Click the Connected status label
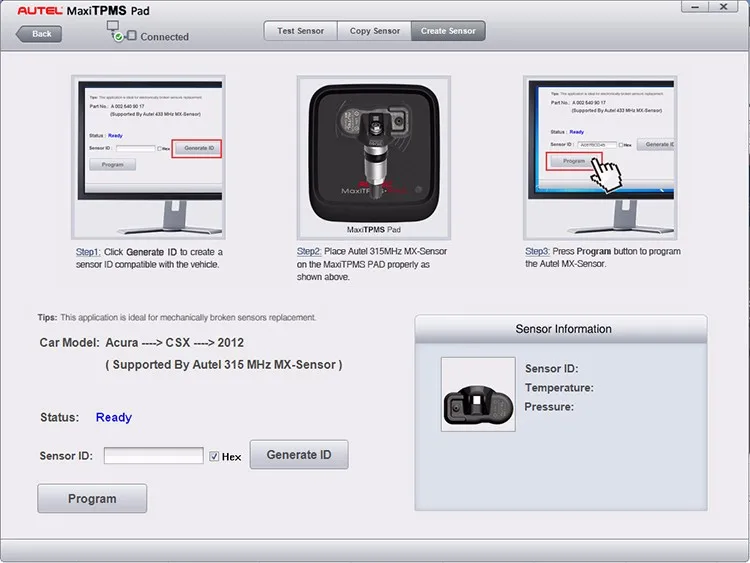 pyautogui.click(x=165, y=37)
